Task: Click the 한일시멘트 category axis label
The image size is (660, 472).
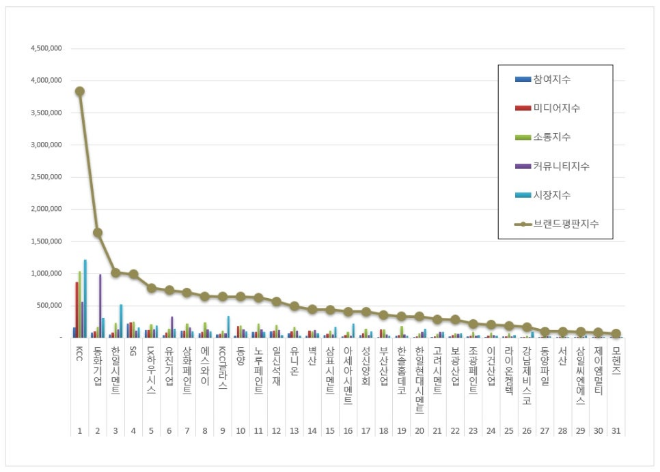Action: coord(116,366)
